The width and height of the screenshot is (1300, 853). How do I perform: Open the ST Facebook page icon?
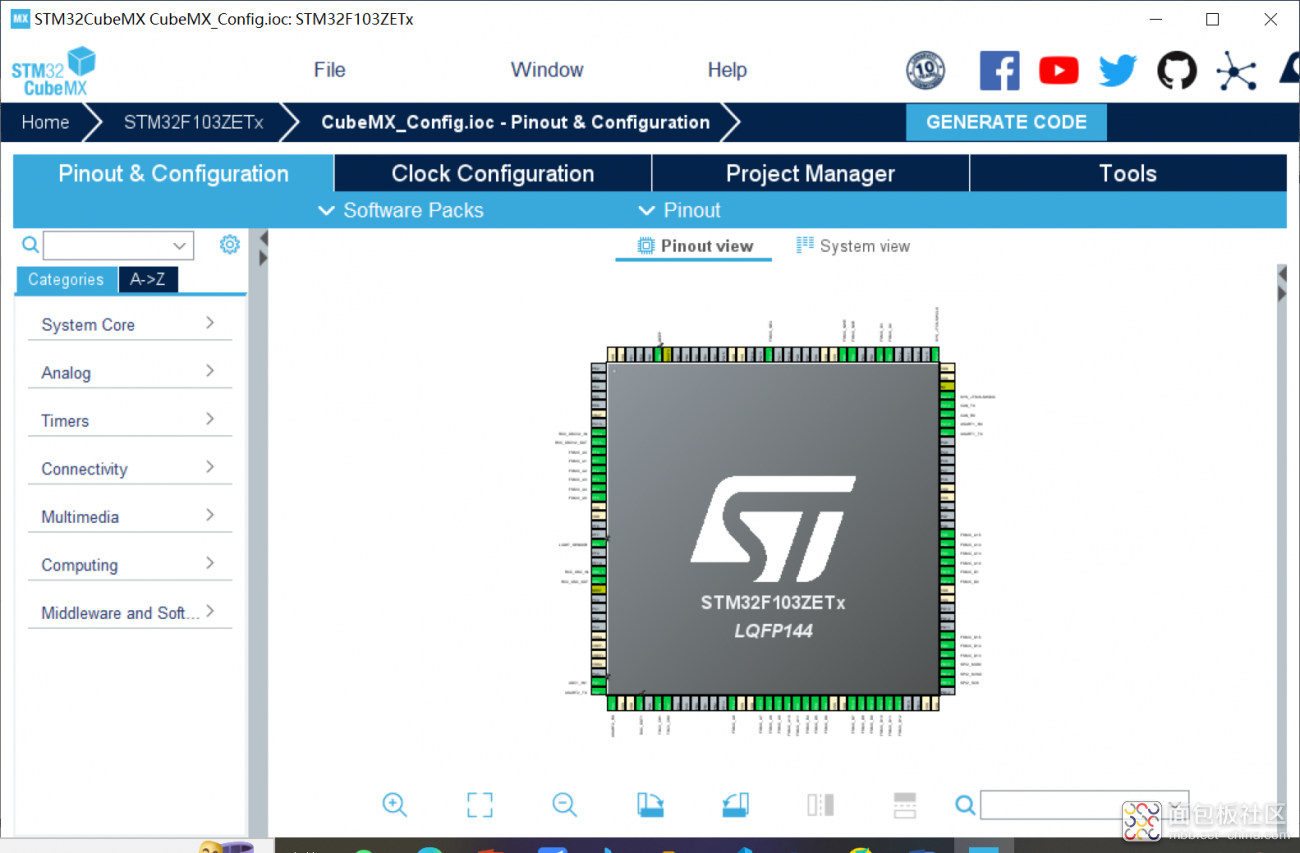click(x=999, y=71)
